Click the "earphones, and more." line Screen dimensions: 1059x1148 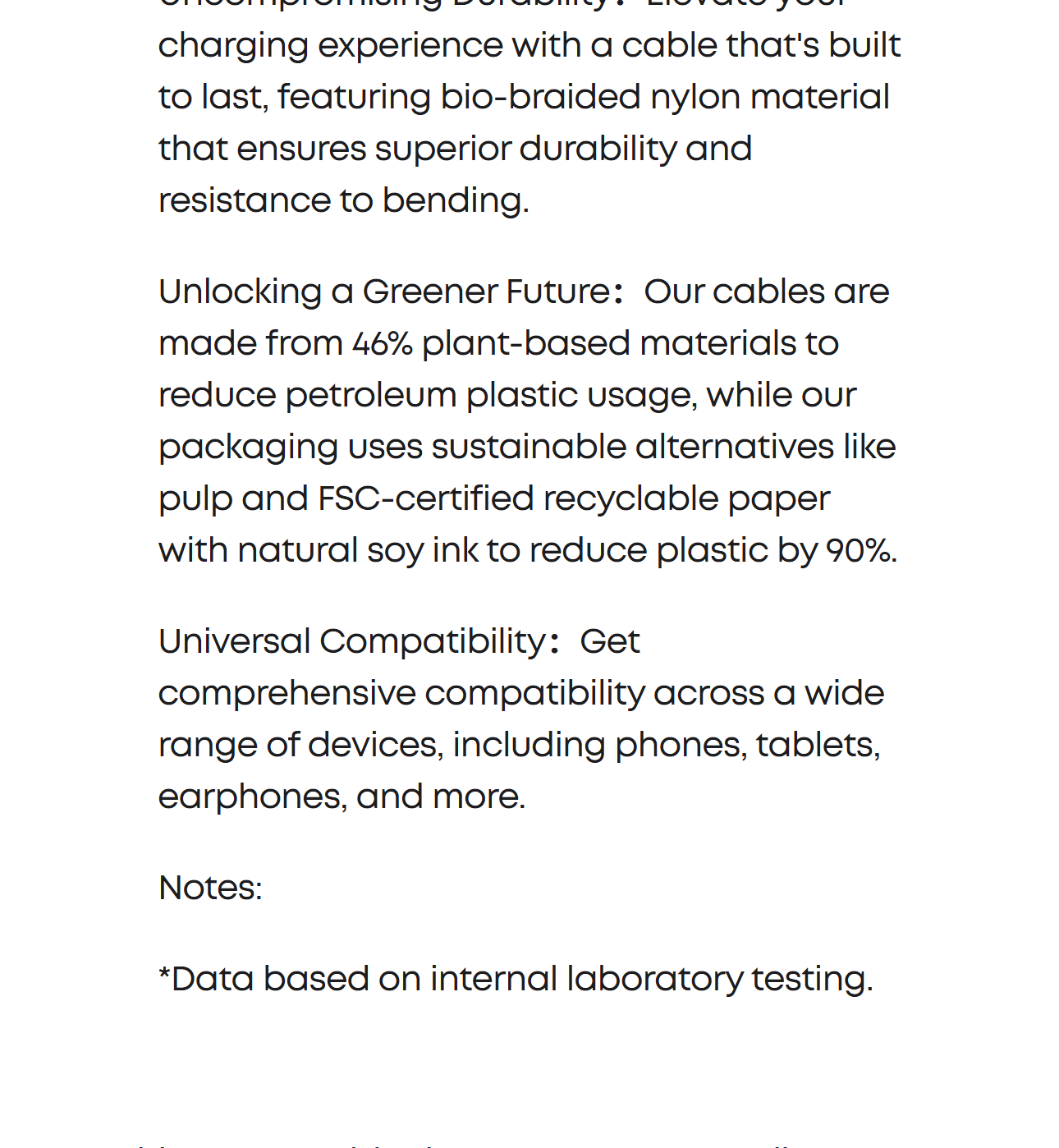tap(342, 797)
